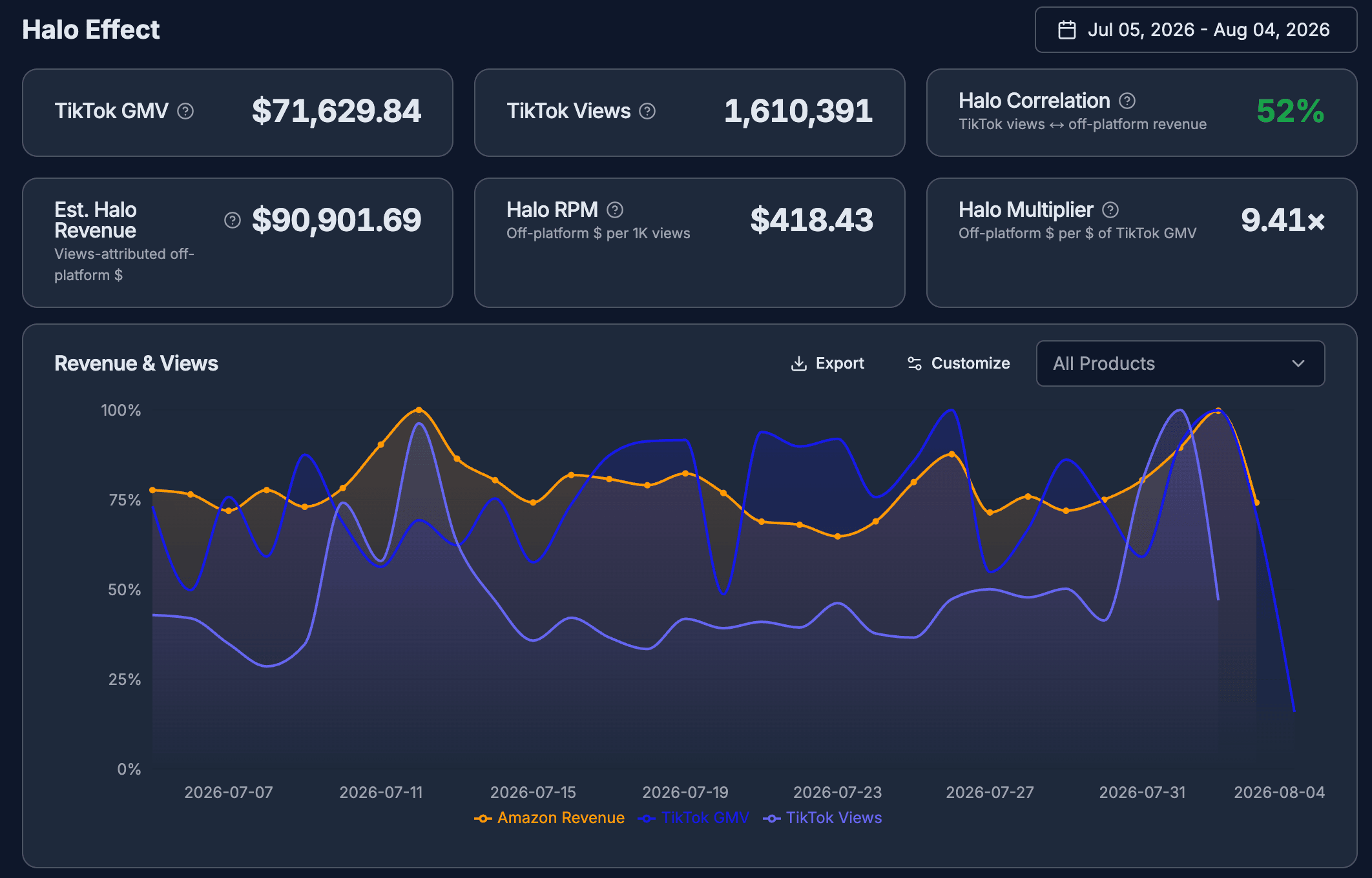Viewport: 1372px width, 878px height.
Task: Show the Halo Multiplier info icon
Action: click(1110, 210)
